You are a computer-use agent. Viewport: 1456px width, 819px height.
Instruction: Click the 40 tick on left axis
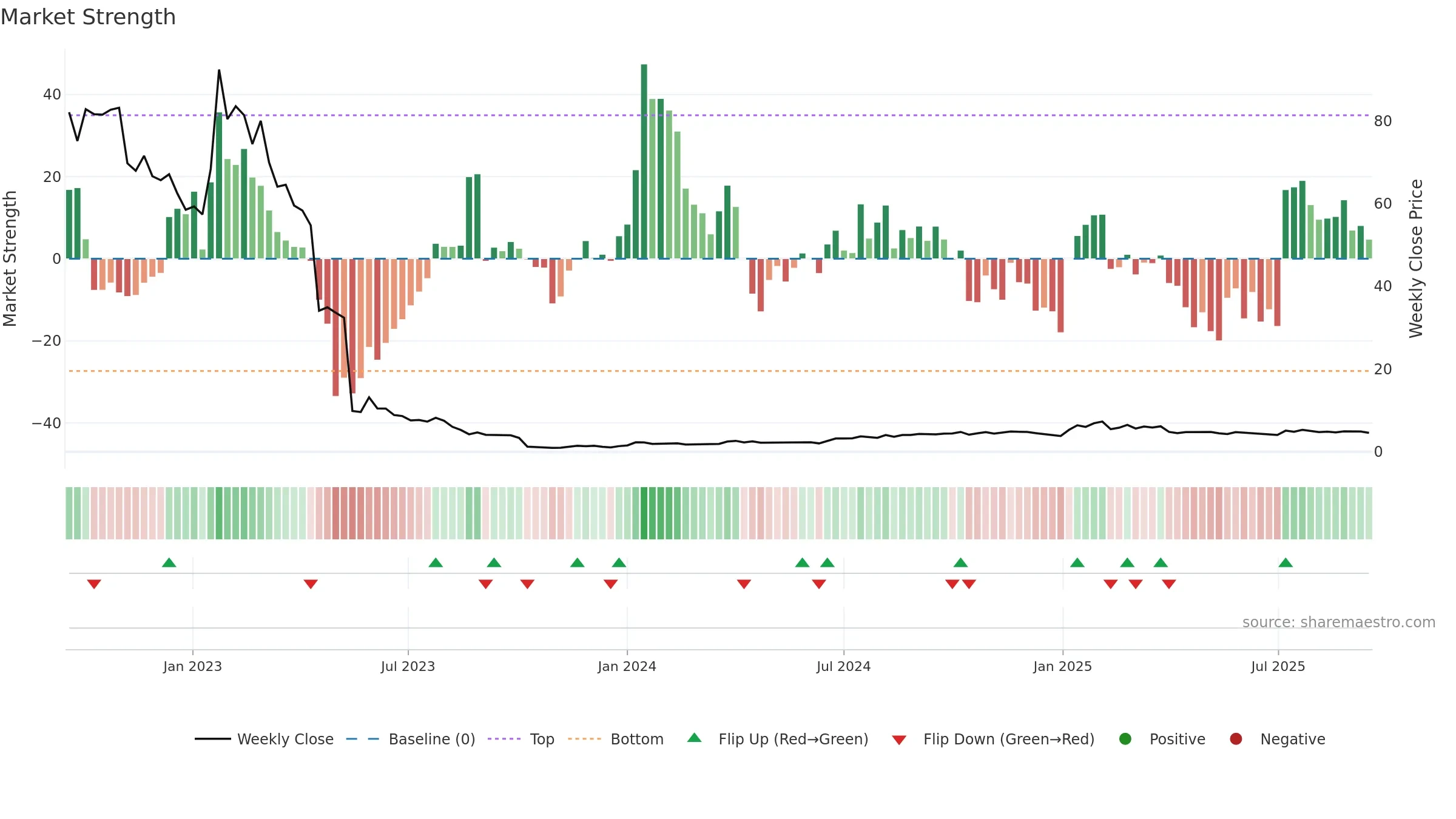pos(52,95)
